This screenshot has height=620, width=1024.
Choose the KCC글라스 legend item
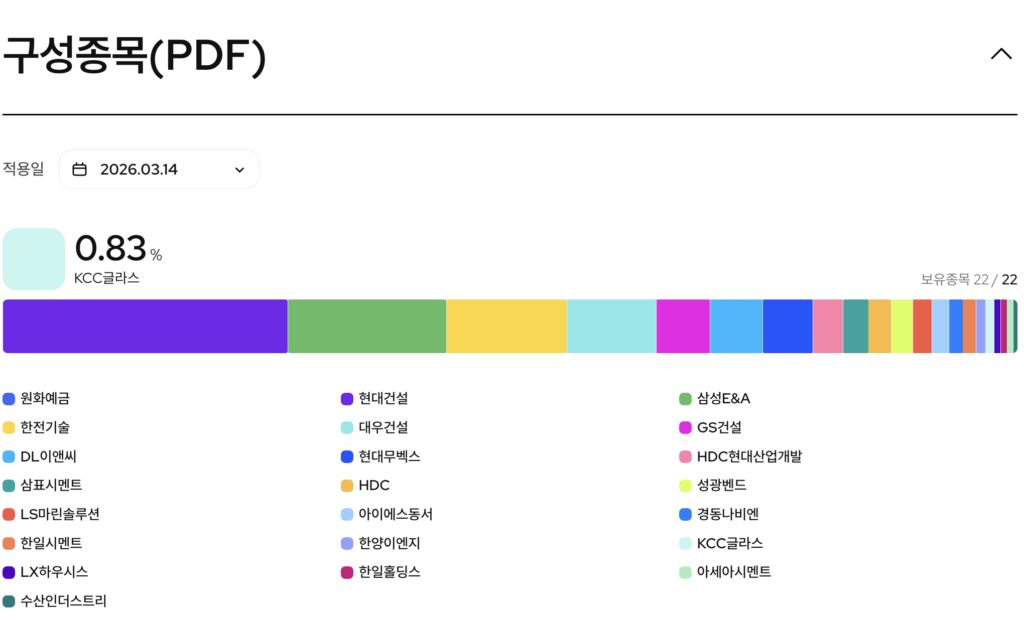click(x=729, y=544)
